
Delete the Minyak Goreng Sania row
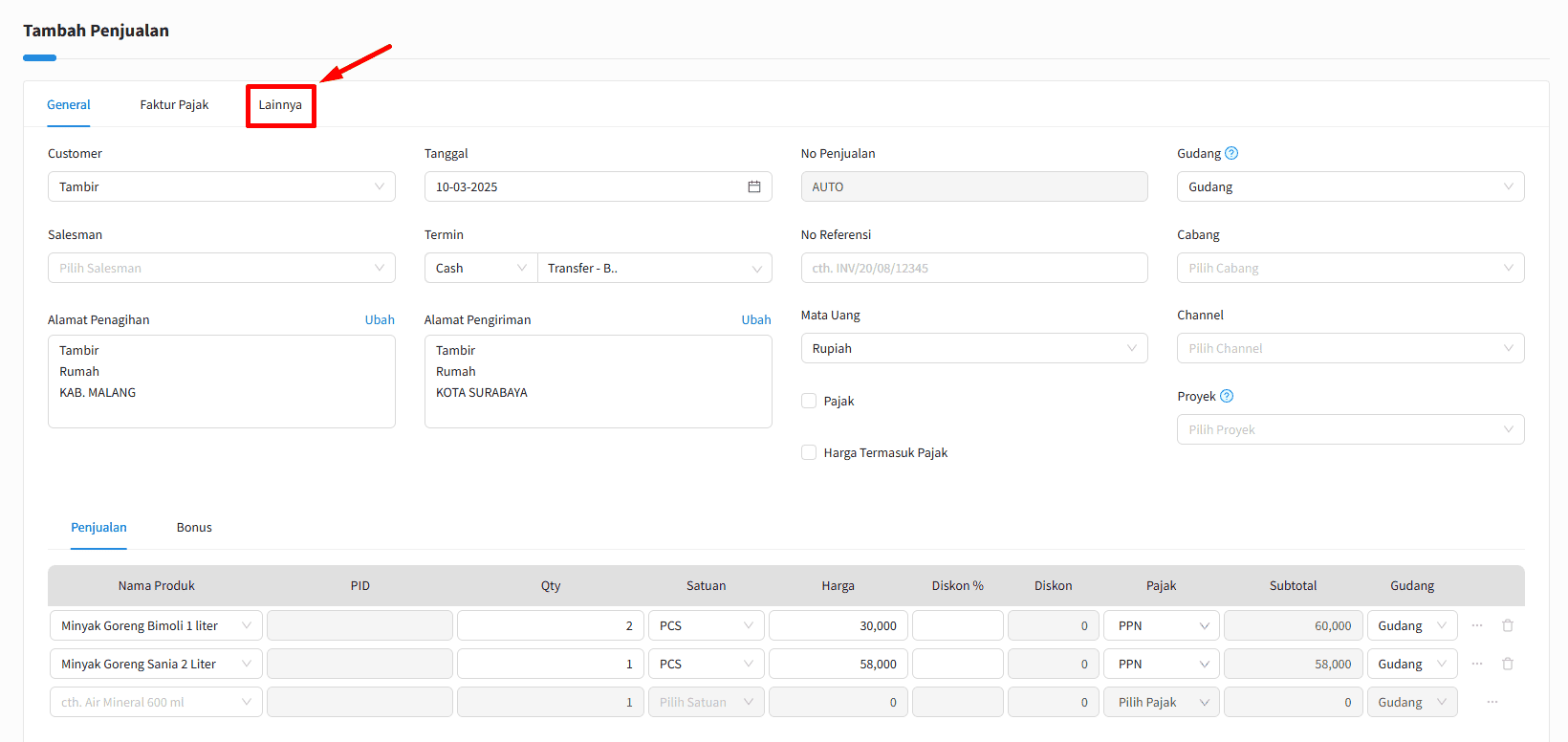(1508, 664)
